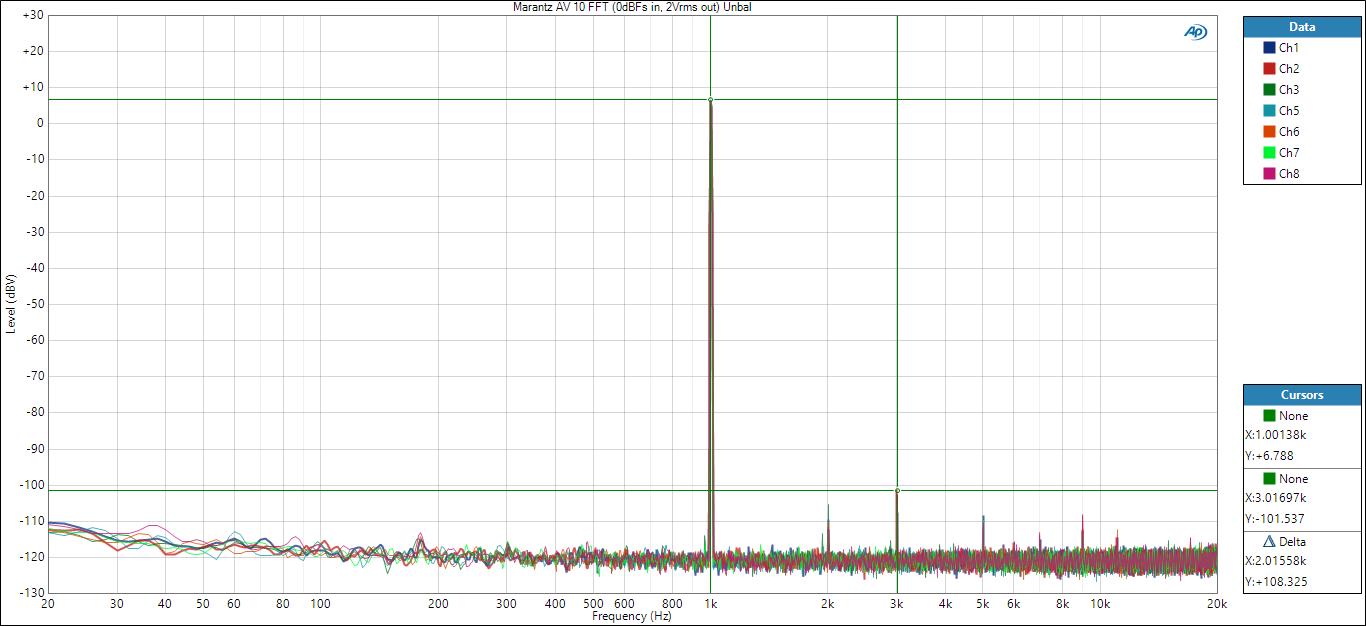Viewport: 1366px width, 626px height.
Task: Click the Ch1 dark blue color swatch
Action: pyautogui.click(x=1269, y=48)
